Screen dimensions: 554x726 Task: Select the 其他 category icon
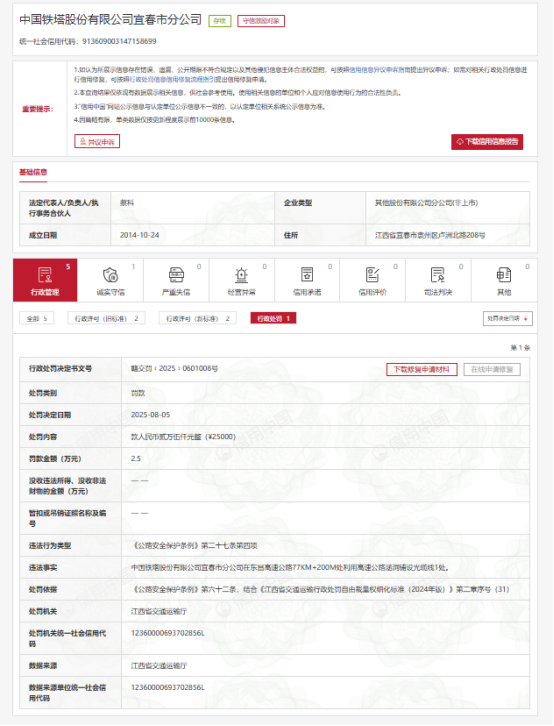click(x=504, y=275)
